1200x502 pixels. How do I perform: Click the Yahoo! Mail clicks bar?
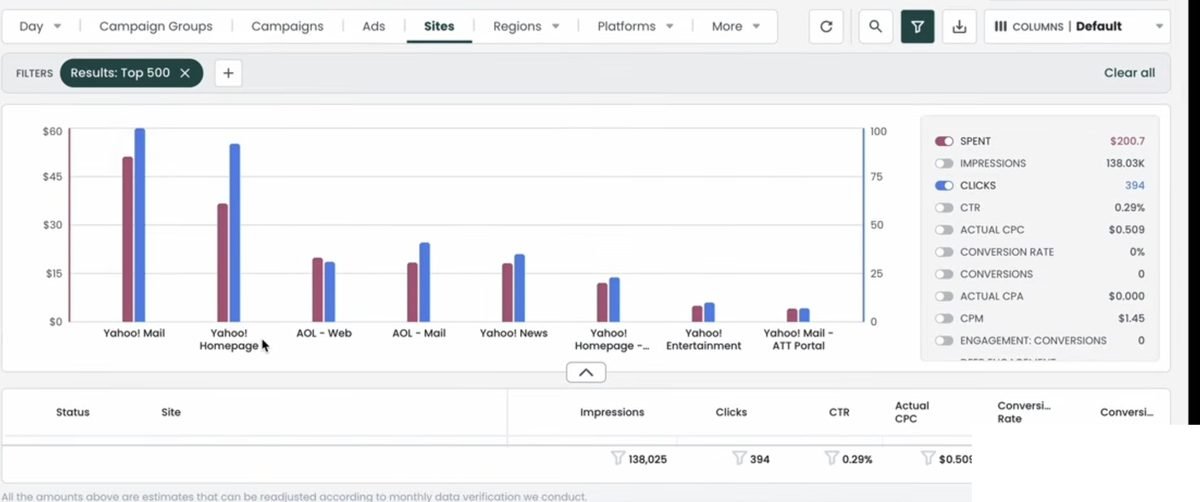pyautogui.click(x=140, y=225)
